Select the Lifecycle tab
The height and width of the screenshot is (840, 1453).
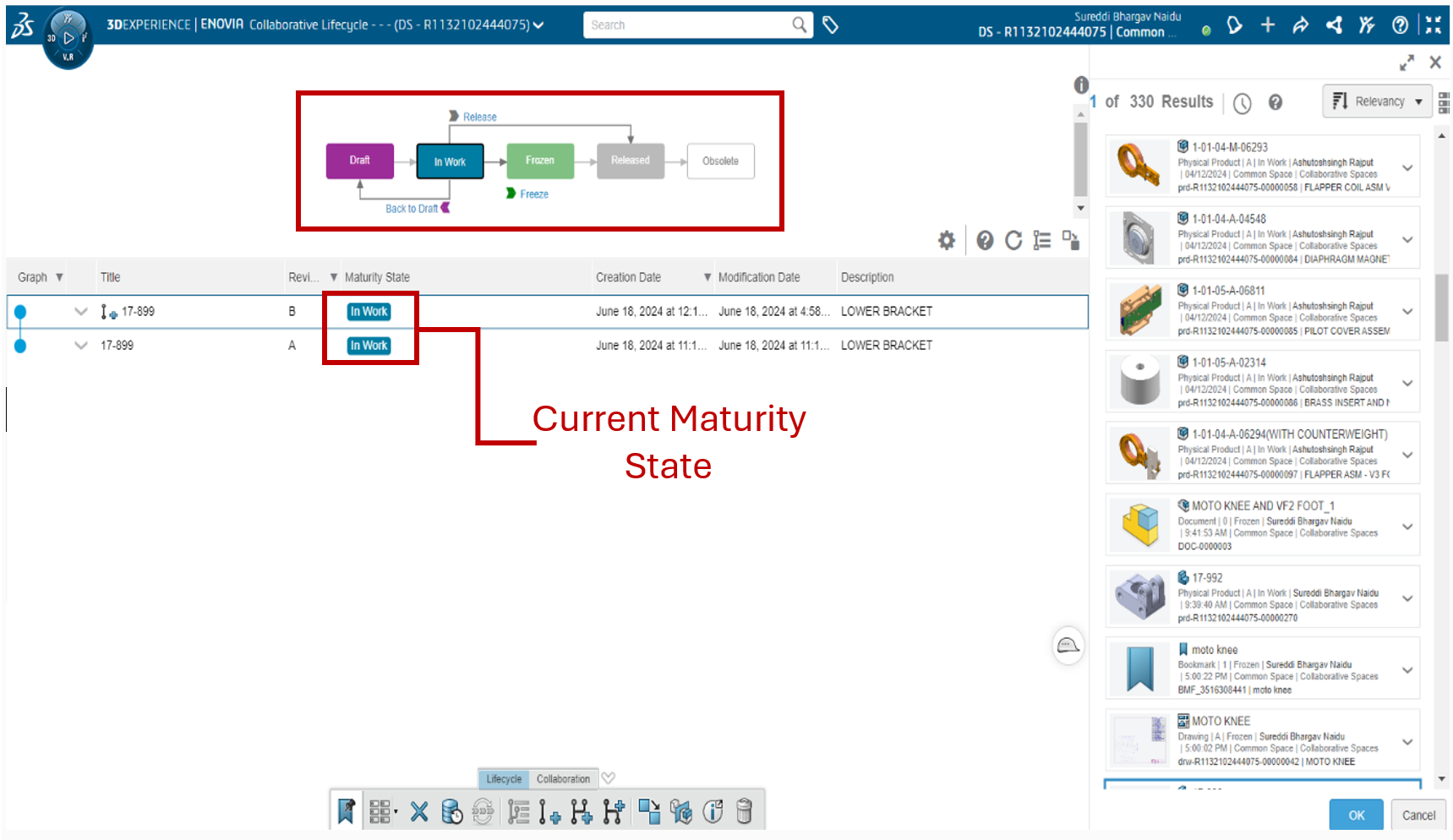(504, 779)
